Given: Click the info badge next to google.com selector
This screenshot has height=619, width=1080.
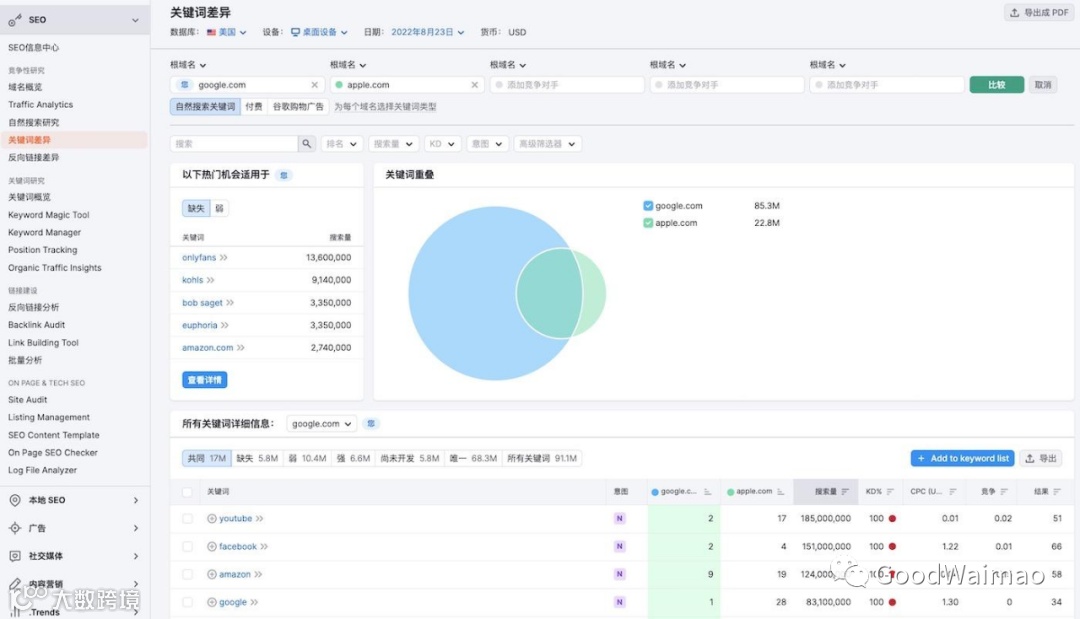Looking at the screenshot, I should (371, 423).
